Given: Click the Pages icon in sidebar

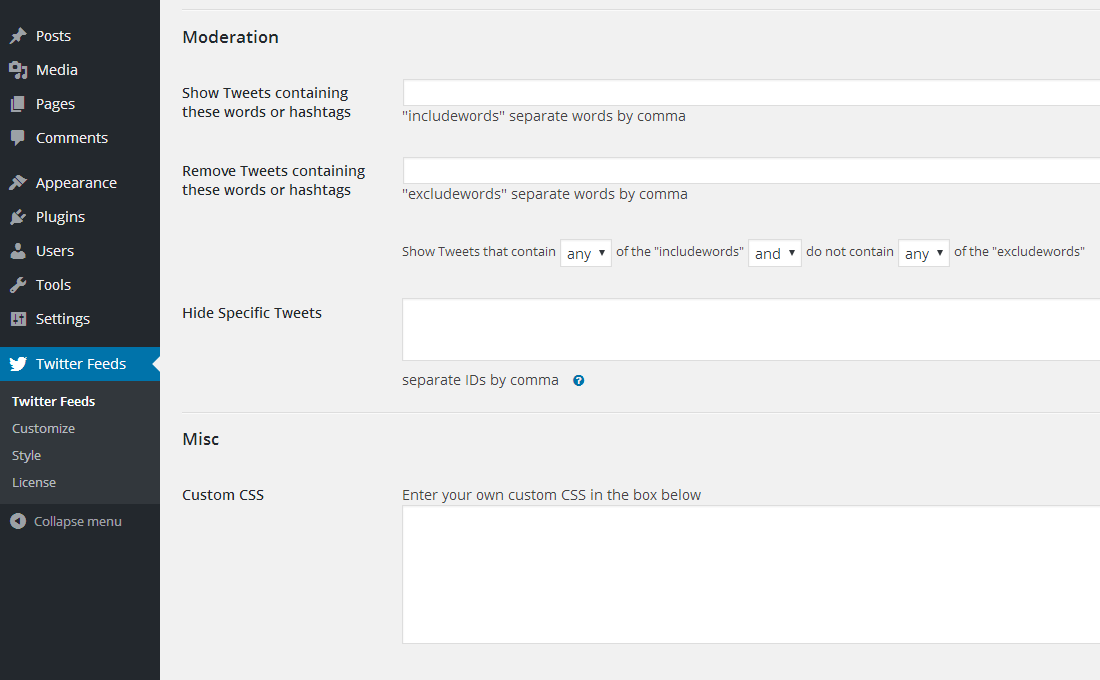Looking at the screenshot, I should coord(18,104).
